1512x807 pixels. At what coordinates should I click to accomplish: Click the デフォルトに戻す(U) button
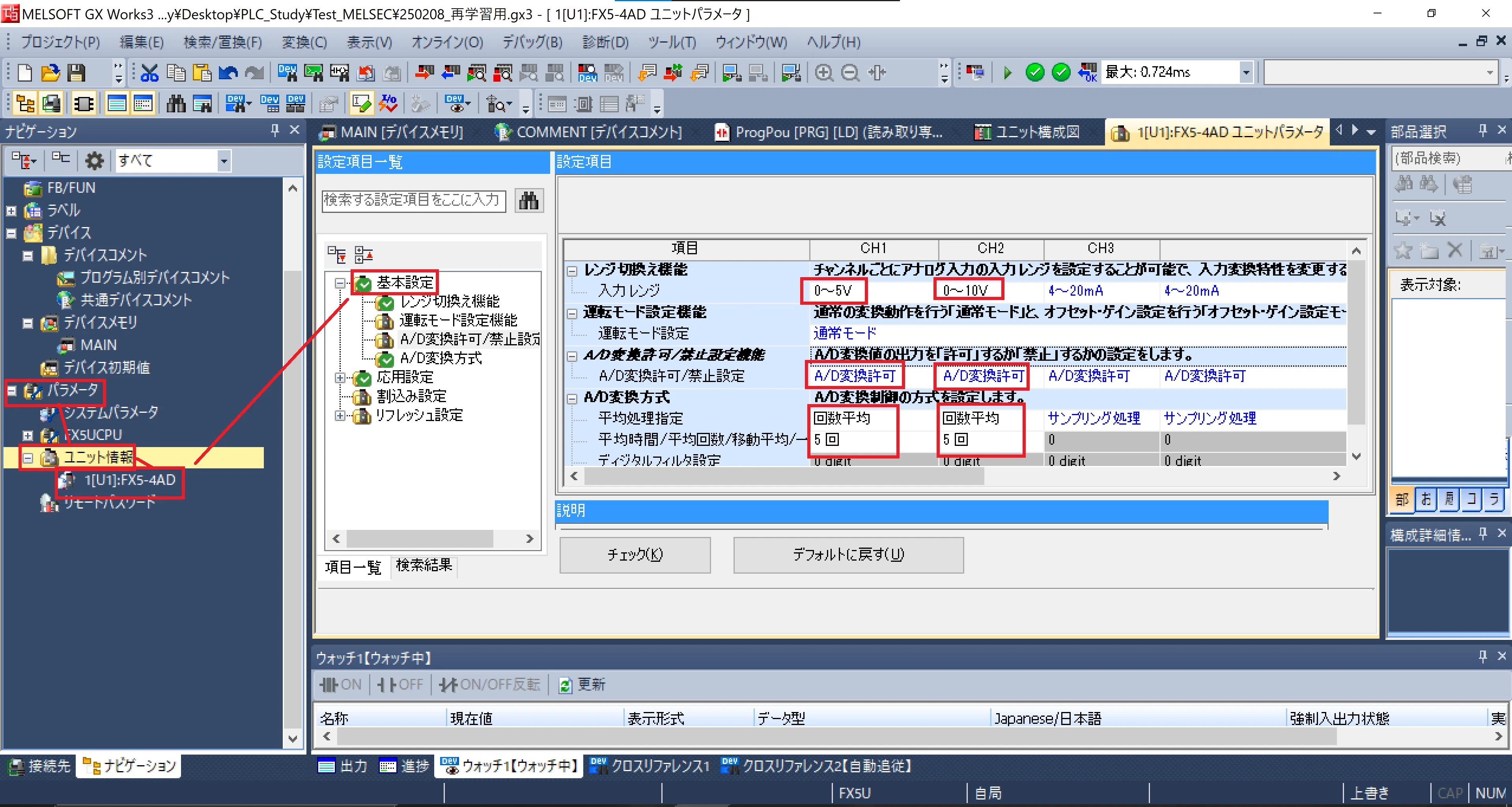click(x=848, y=555)
